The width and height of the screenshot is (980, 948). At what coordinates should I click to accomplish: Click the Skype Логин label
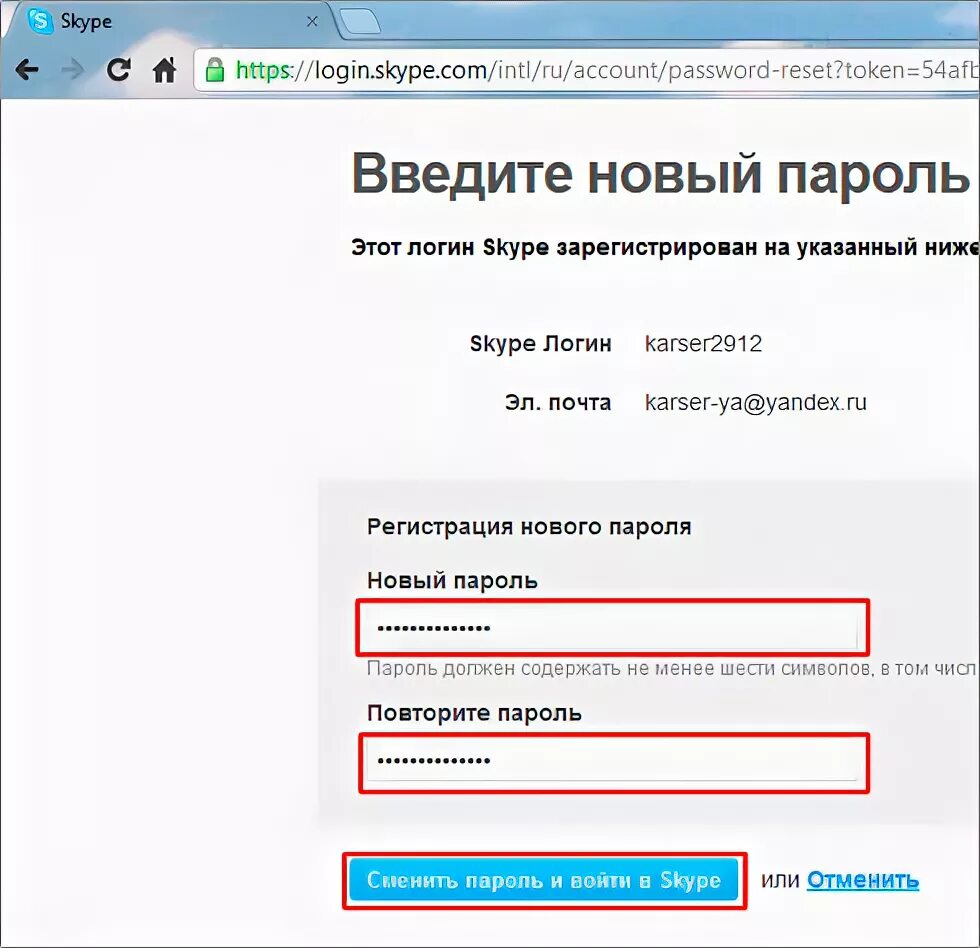(541, 344)
